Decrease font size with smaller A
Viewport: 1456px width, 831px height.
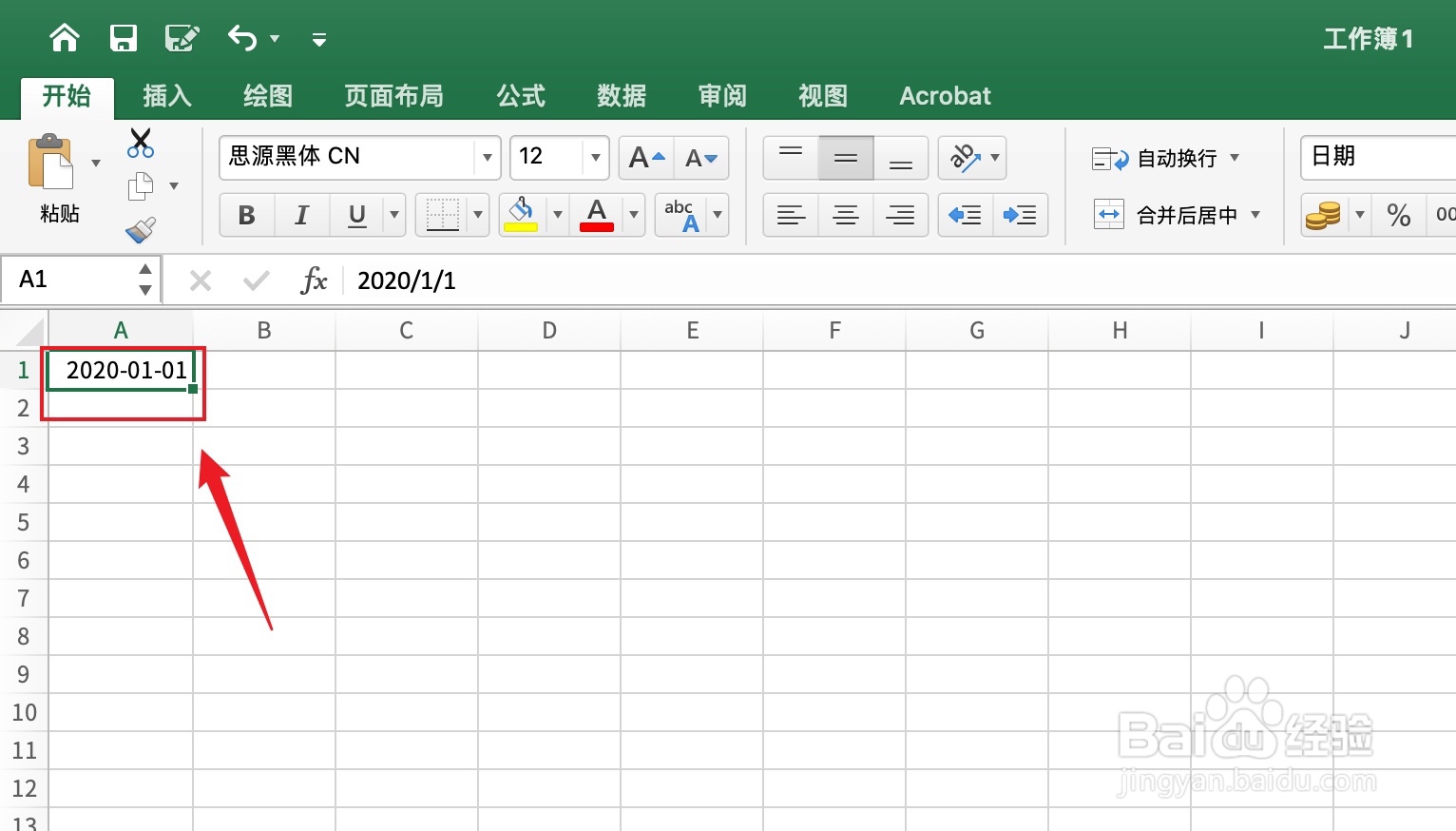click(x=701, y=158)
